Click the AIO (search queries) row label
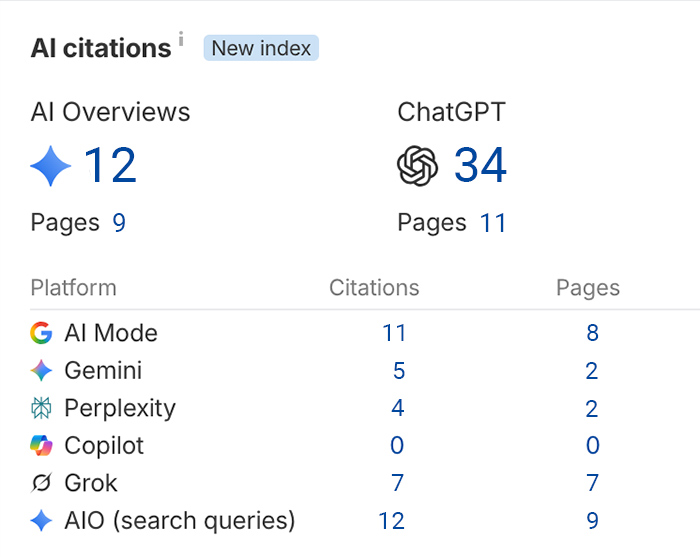The width and height of the screenshot is (700, 557). 180,521
